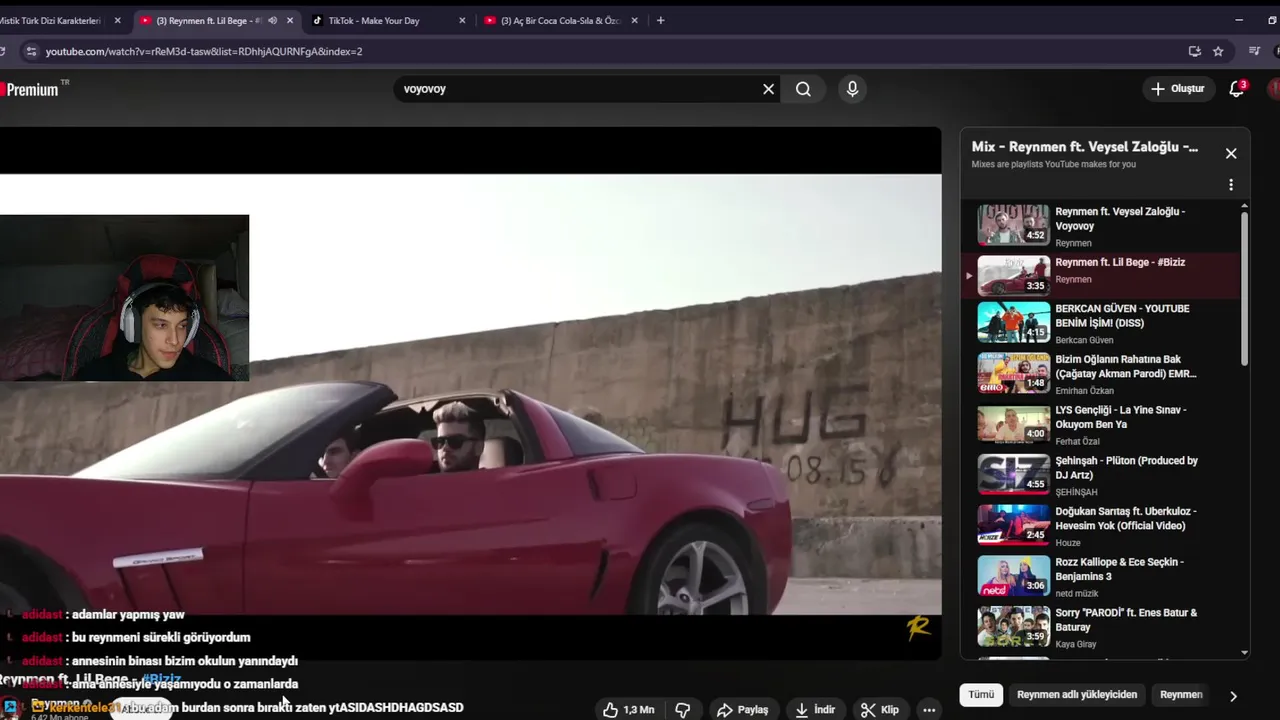This screenshot has height=720, width=1280.
Task: Bookmark this page with star icon
Action: click(x=1218, y=51)
